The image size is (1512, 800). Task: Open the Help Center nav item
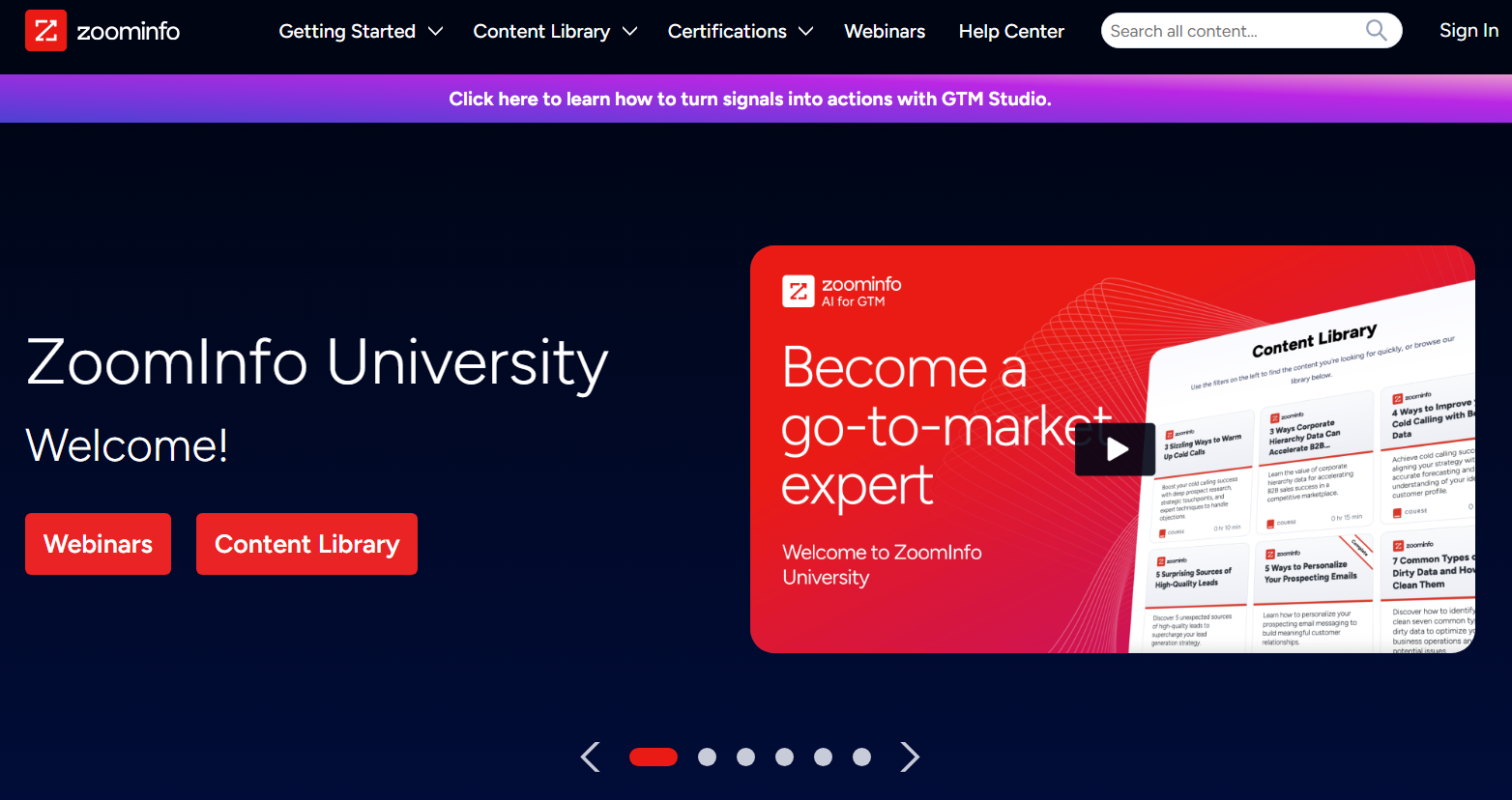(1011, 31)
